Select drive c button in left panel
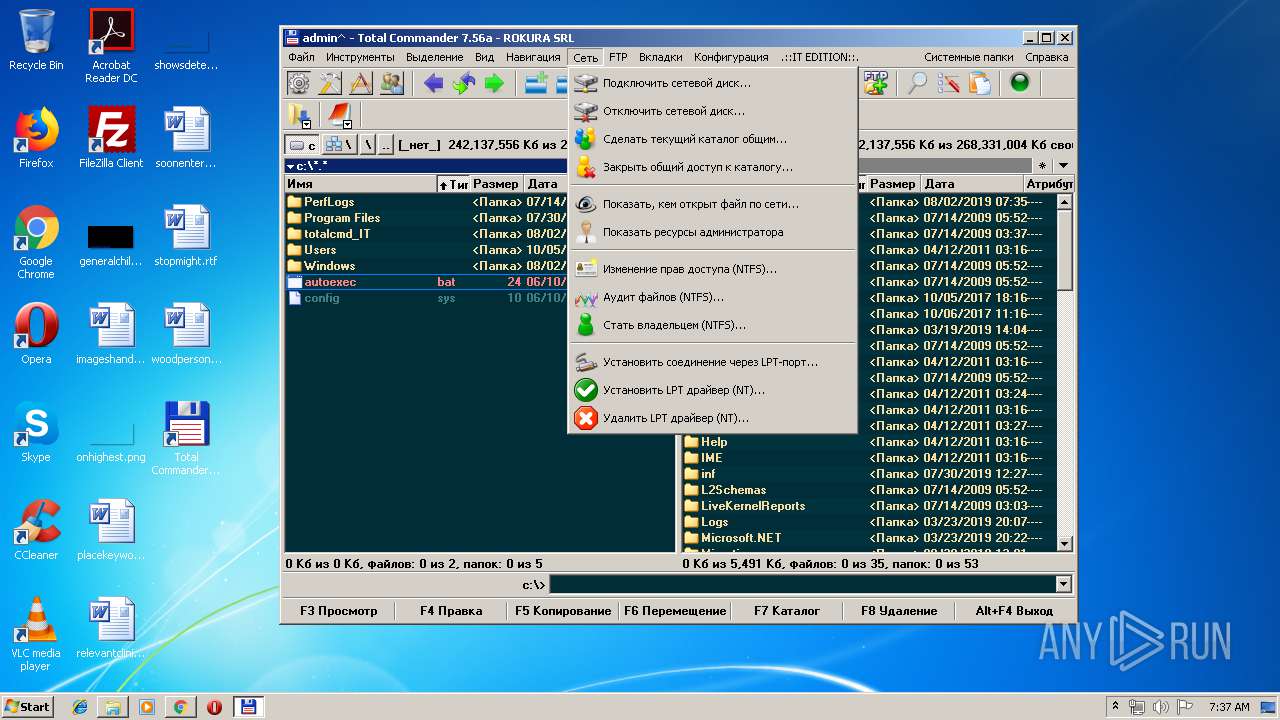The width and height of the screenshot is (1280, 720). point(302,145)
